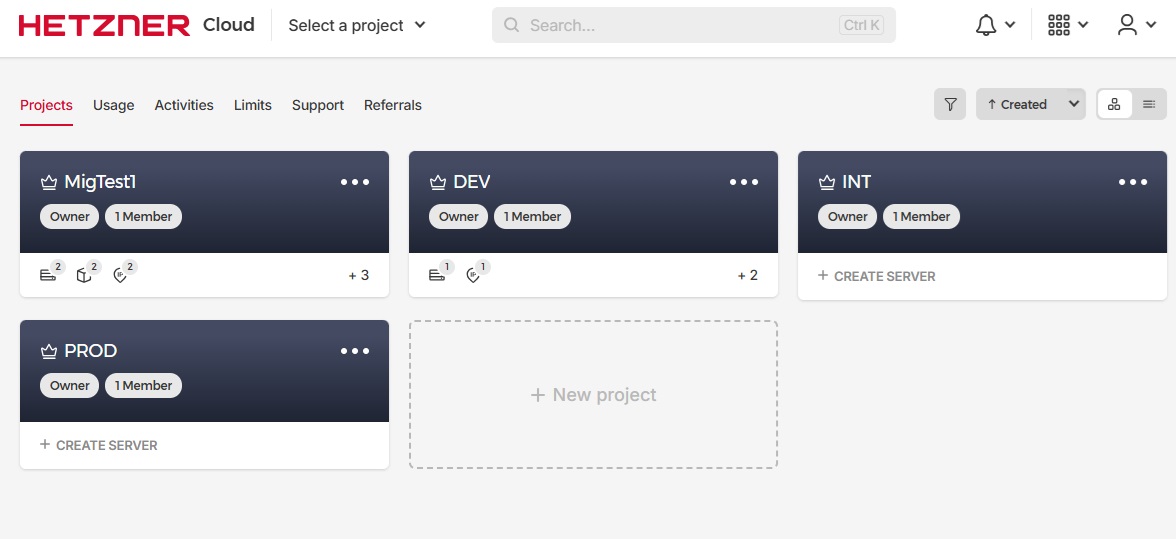Open INT three-dot options menu
1176x539 pixels.
[1132, 182]
